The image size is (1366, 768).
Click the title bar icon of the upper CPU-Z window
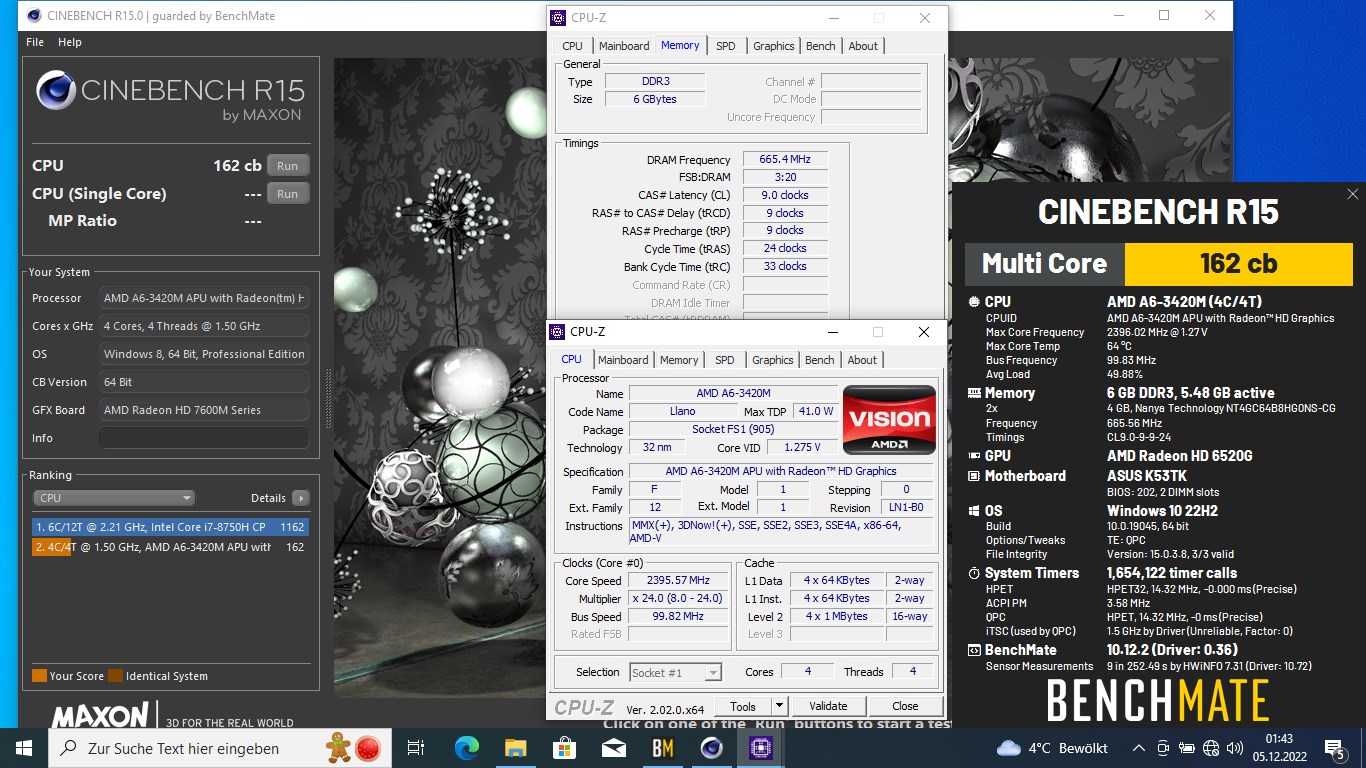point(558,18)
